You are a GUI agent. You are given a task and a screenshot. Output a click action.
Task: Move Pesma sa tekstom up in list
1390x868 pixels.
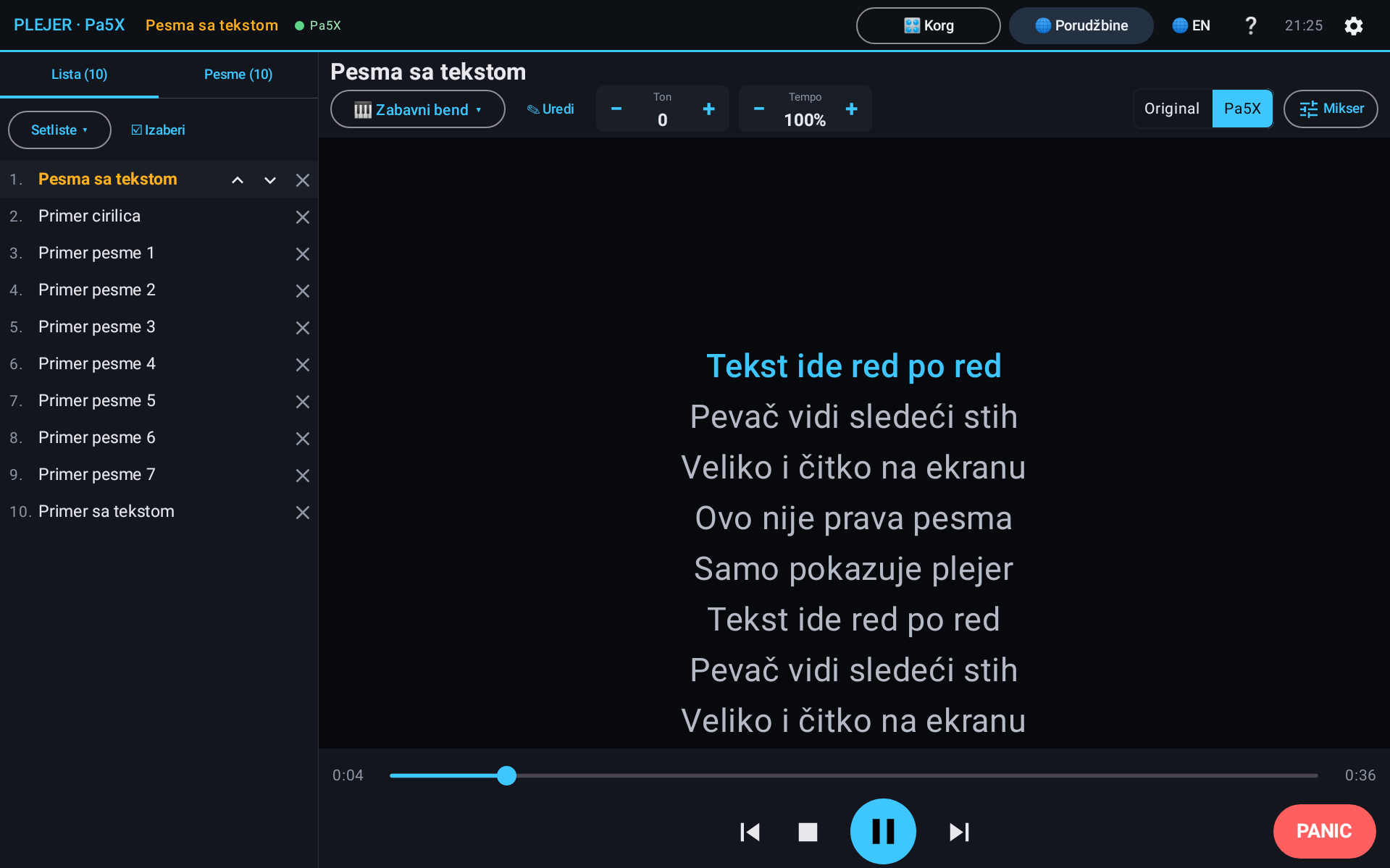pos(238,180)
